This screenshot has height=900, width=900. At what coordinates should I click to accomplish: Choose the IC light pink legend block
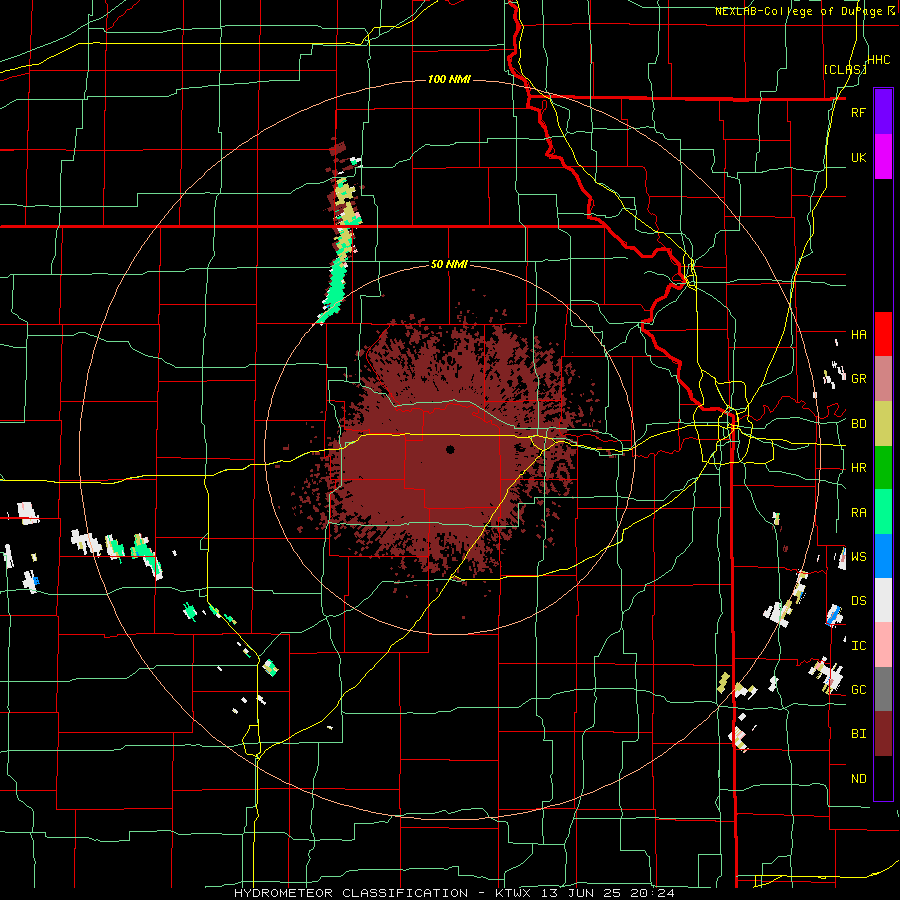coord(883,645)
